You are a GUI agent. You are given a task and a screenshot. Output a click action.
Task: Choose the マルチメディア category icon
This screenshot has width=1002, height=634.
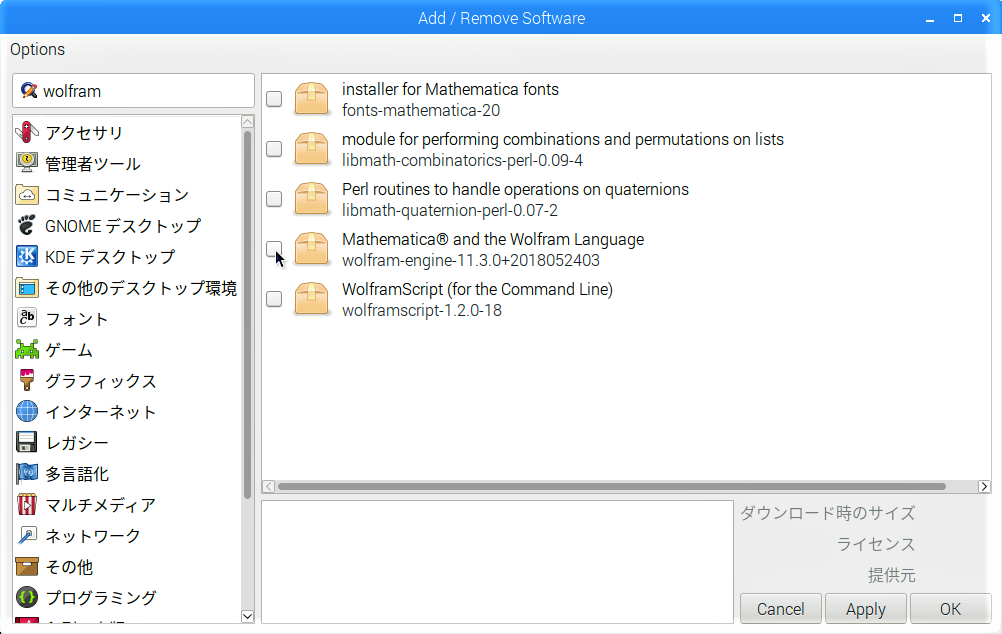click(27, 505)
